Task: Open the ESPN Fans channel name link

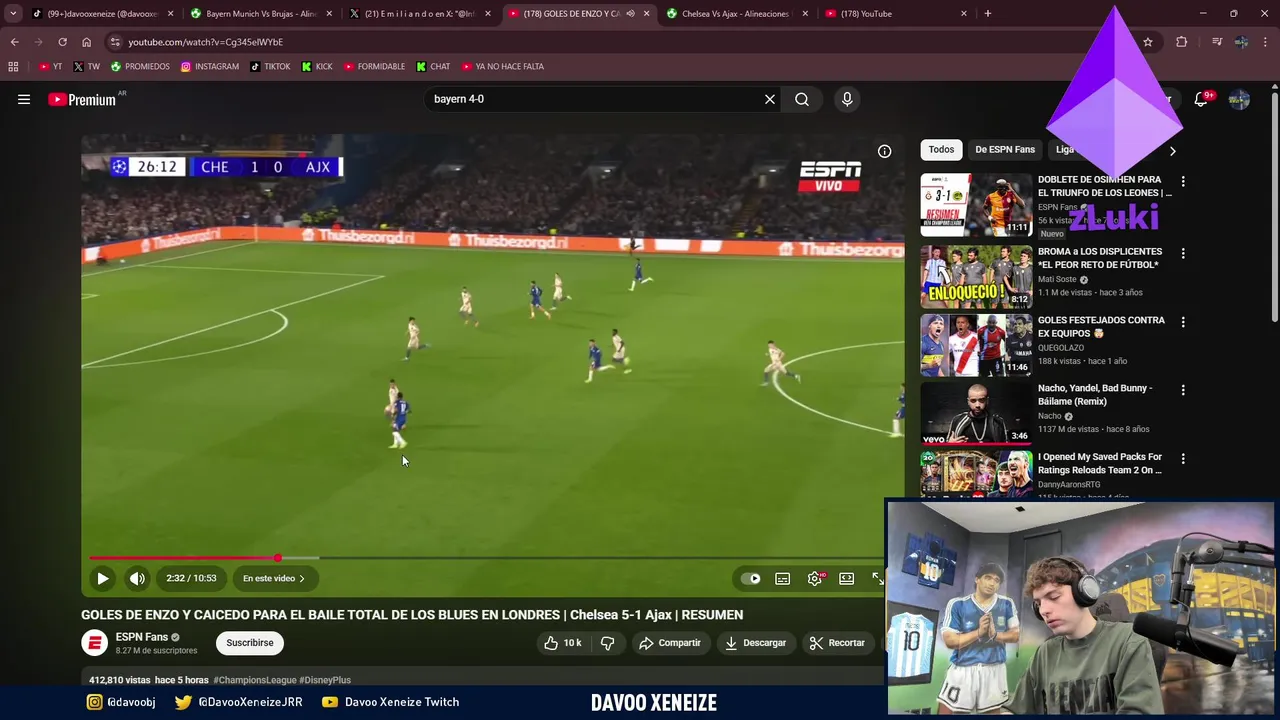Action: point(142,637)
